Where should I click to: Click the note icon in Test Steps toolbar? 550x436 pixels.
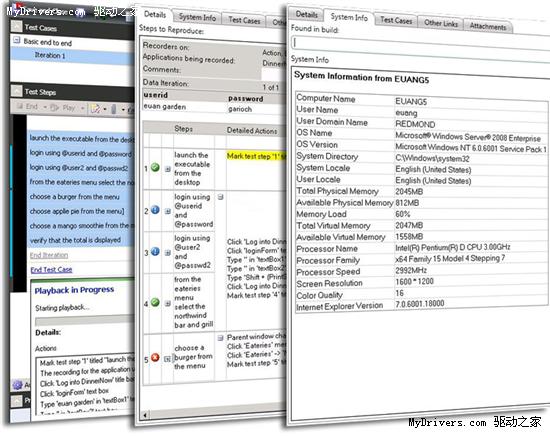95,109
